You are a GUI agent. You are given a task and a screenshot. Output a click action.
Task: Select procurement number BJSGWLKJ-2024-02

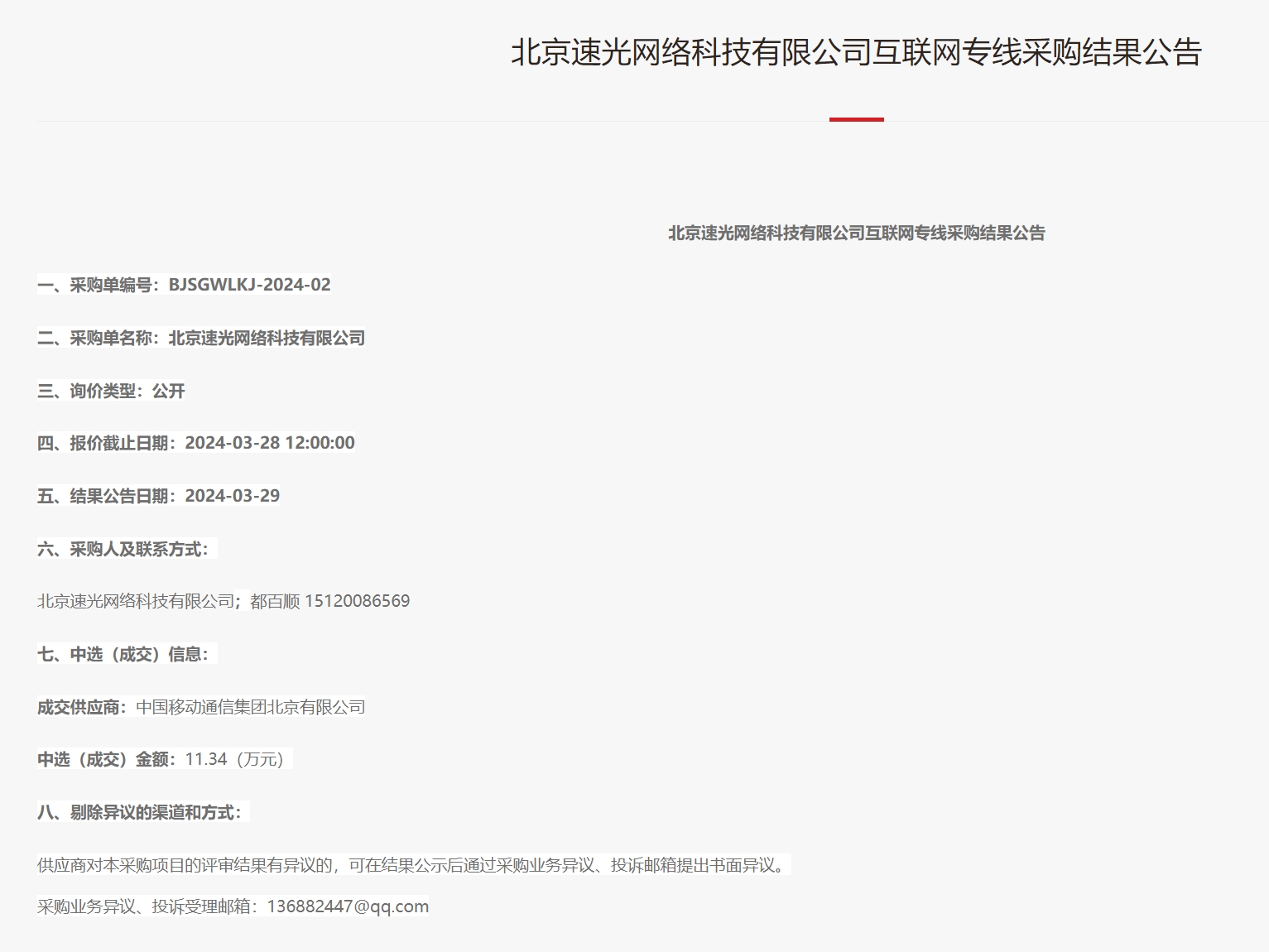pos(249,285)
